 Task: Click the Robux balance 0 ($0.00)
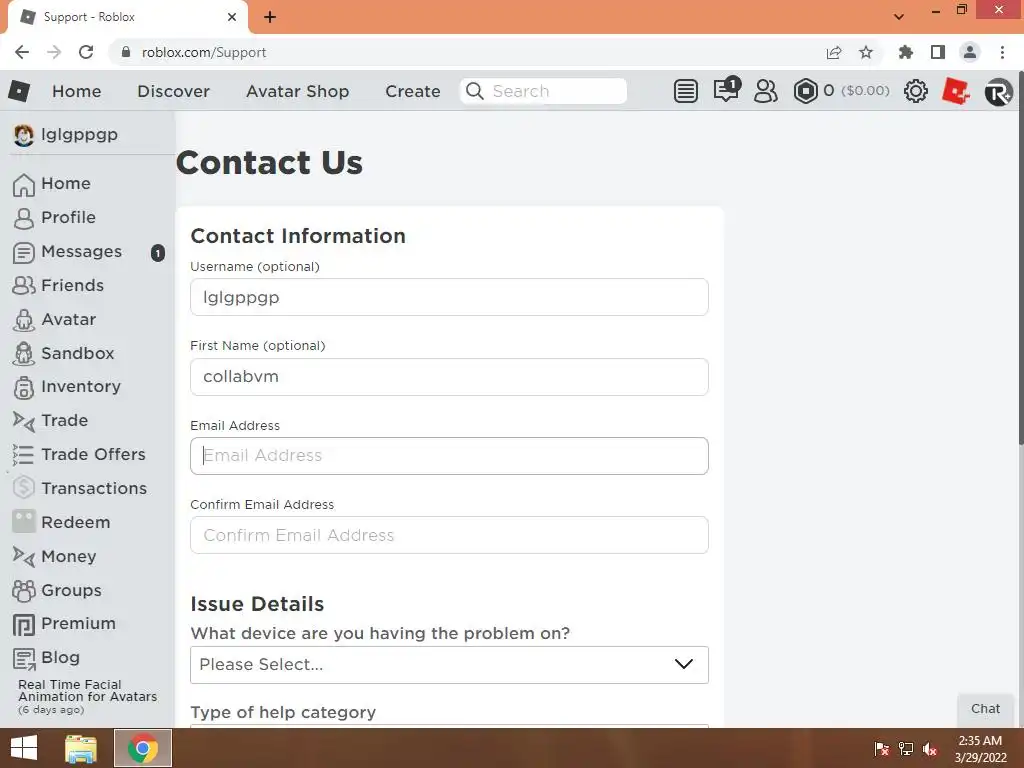tap(856, 90)
